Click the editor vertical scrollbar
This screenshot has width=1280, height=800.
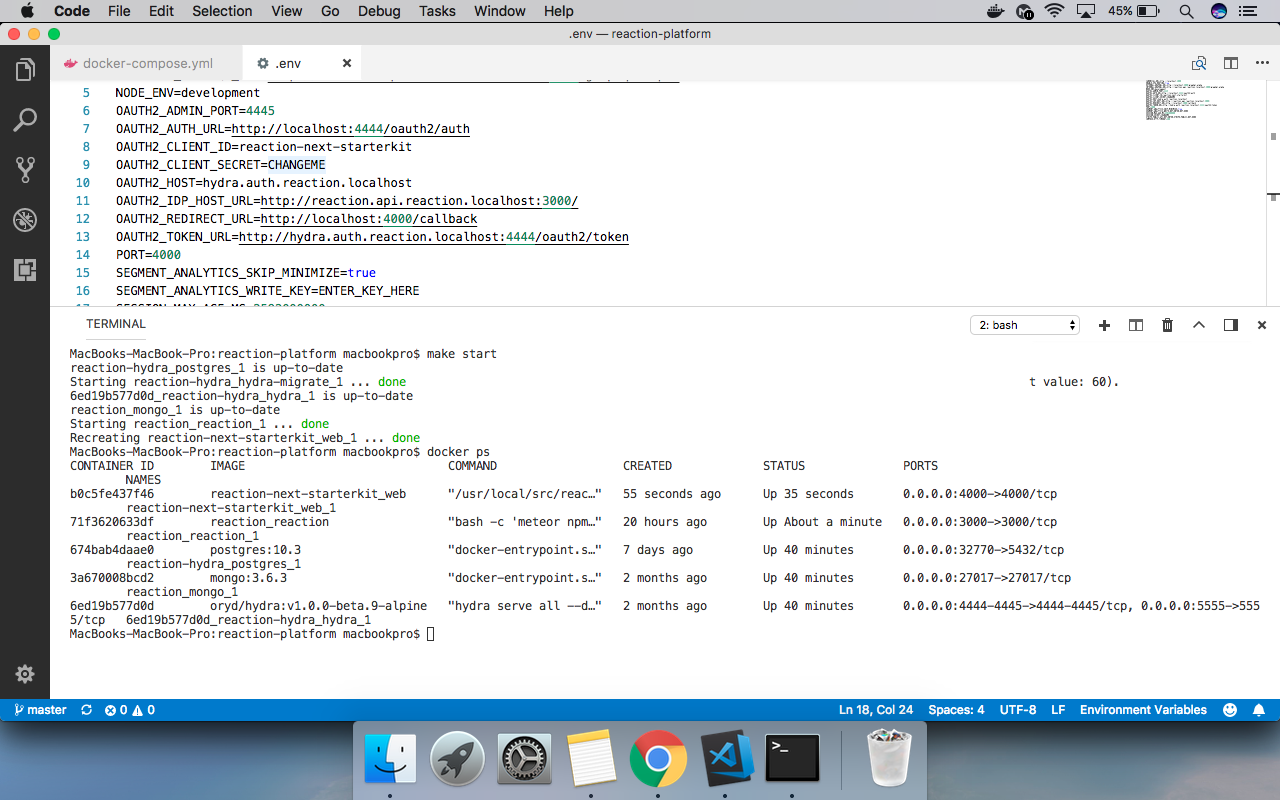click(1273, 136)
